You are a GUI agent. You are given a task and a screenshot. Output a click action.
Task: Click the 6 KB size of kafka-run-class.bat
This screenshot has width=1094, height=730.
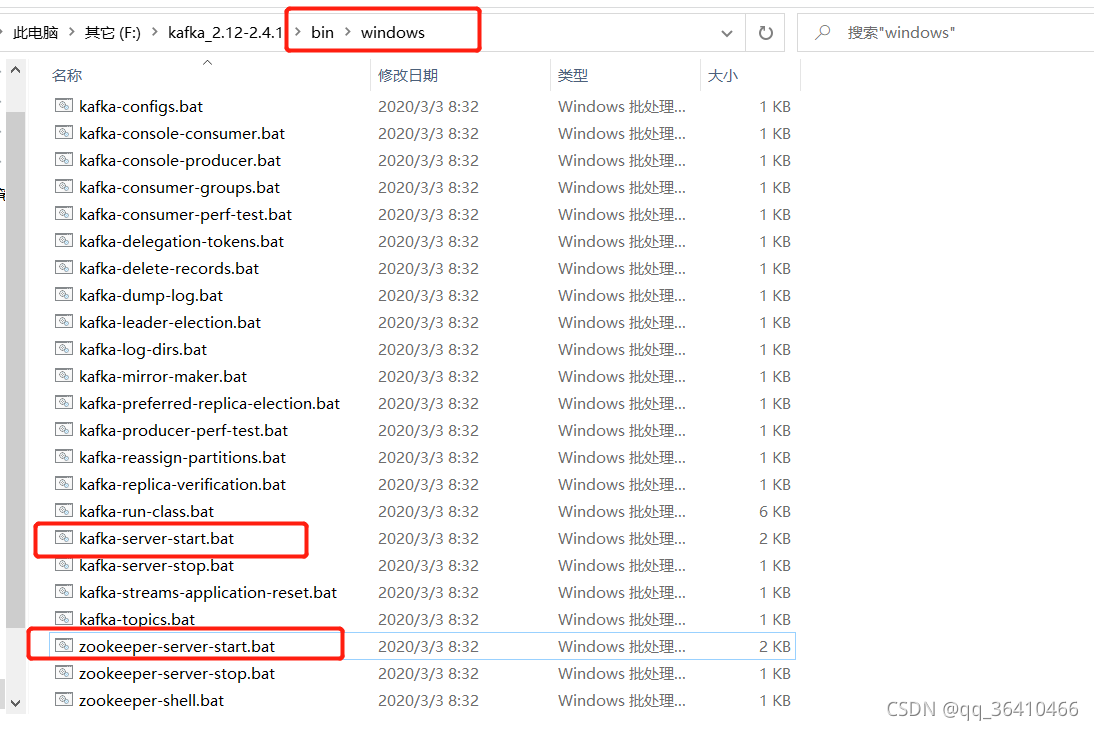tap(774, 512)
